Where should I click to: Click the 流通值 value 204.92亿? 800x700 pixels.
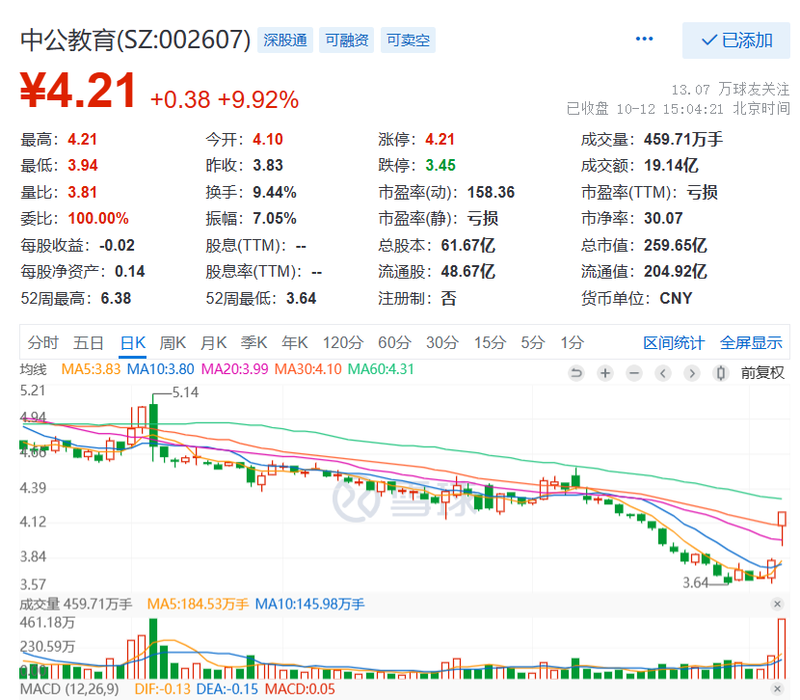pyautogui.click(x=676, y=271)
